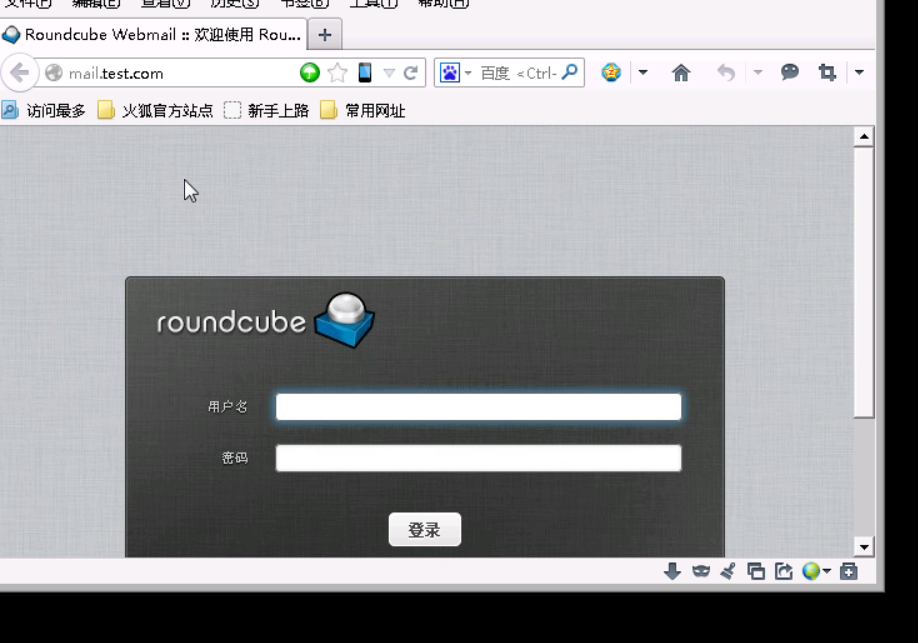Click the window copy icon in status bar

pos(756,571)
